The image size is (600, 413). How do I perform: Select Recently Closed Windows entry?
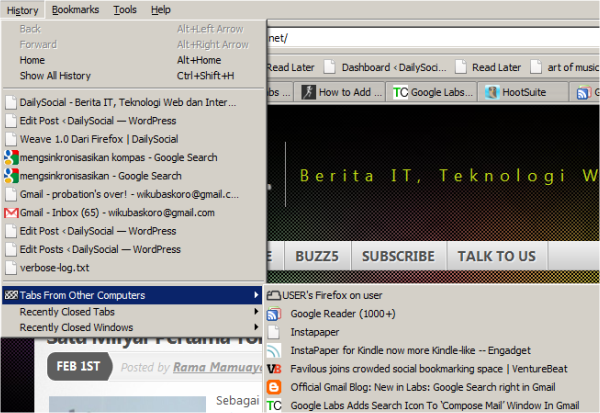pos(132,328)
